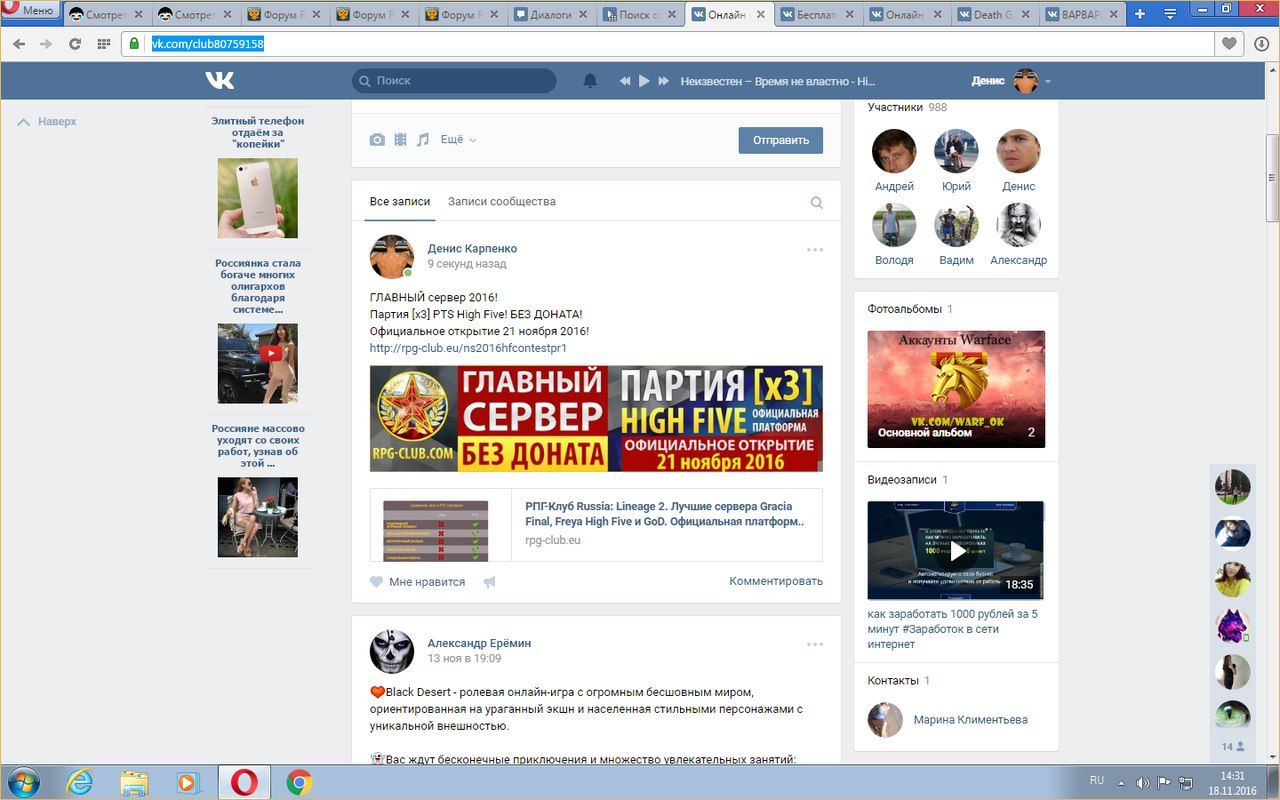Click the skull avatar of Александр Ерёмин
The image size is (1280, 800).
click(x=392, y=652)
